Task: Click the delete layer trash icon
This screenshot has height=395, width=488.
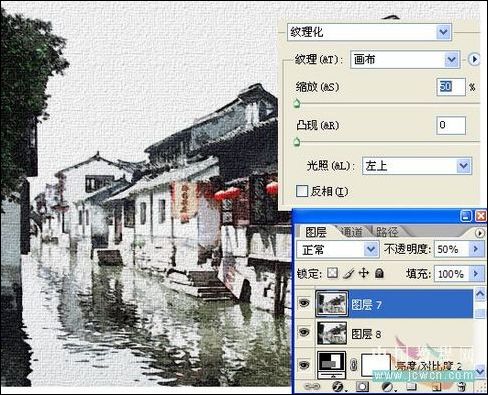Action: (461, 387)
